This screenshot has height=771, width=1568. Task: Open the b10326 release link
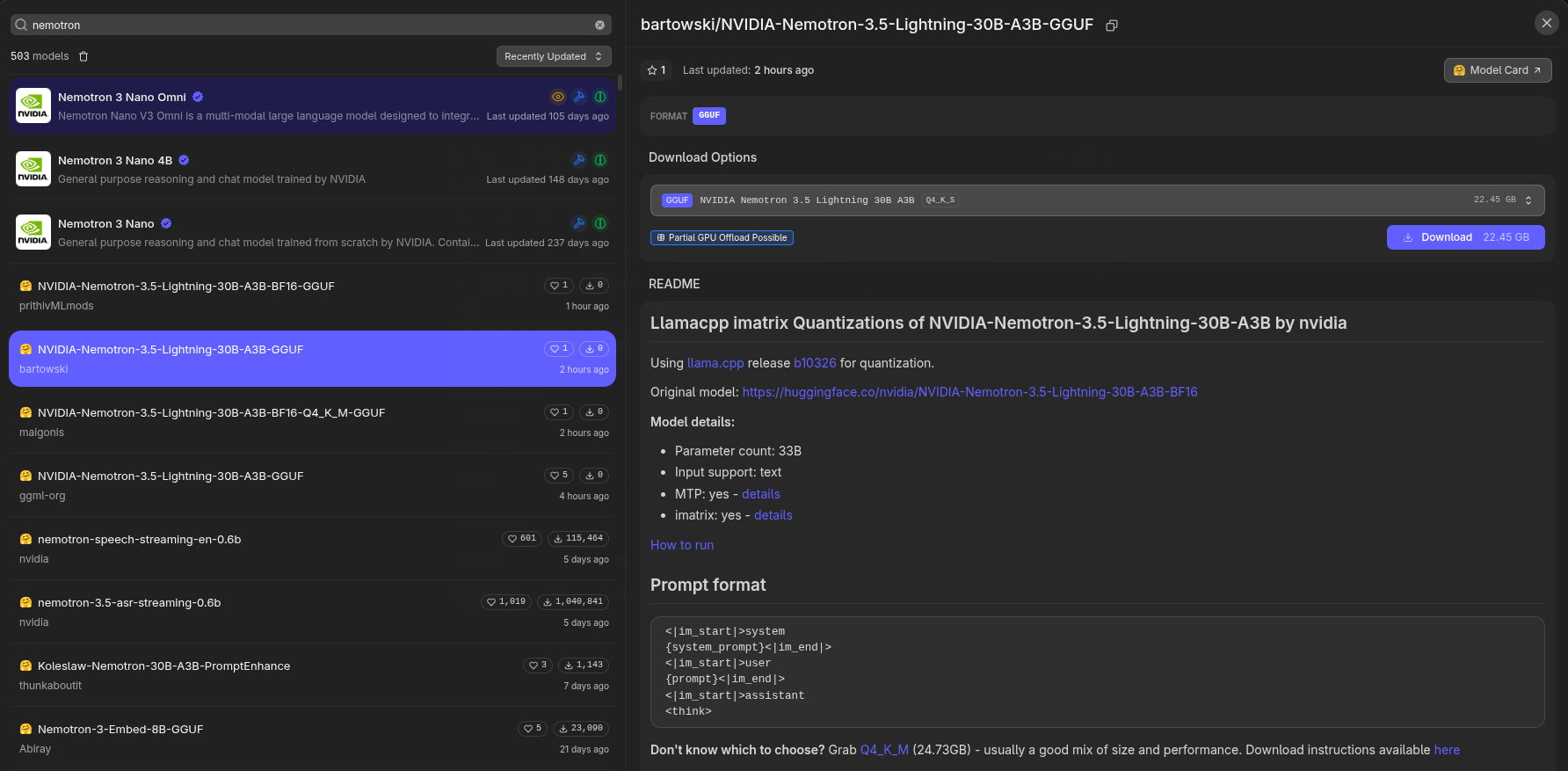815,363
